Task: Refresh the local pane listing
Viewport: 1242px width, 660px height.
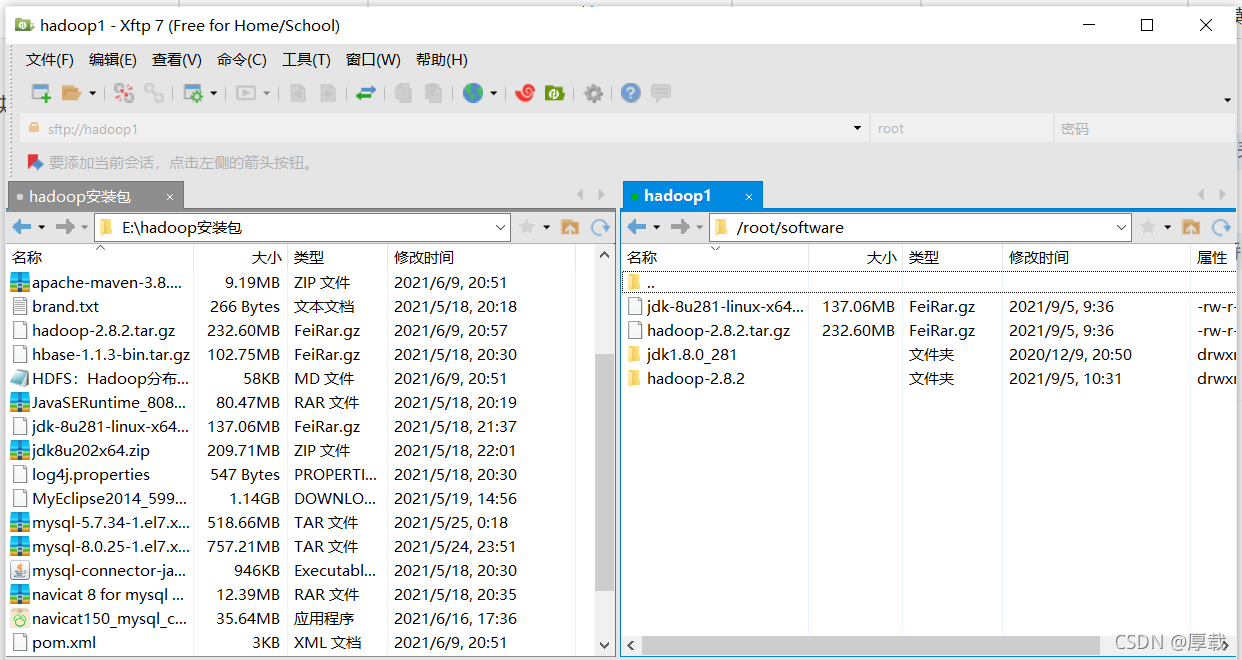Action: 600,227
